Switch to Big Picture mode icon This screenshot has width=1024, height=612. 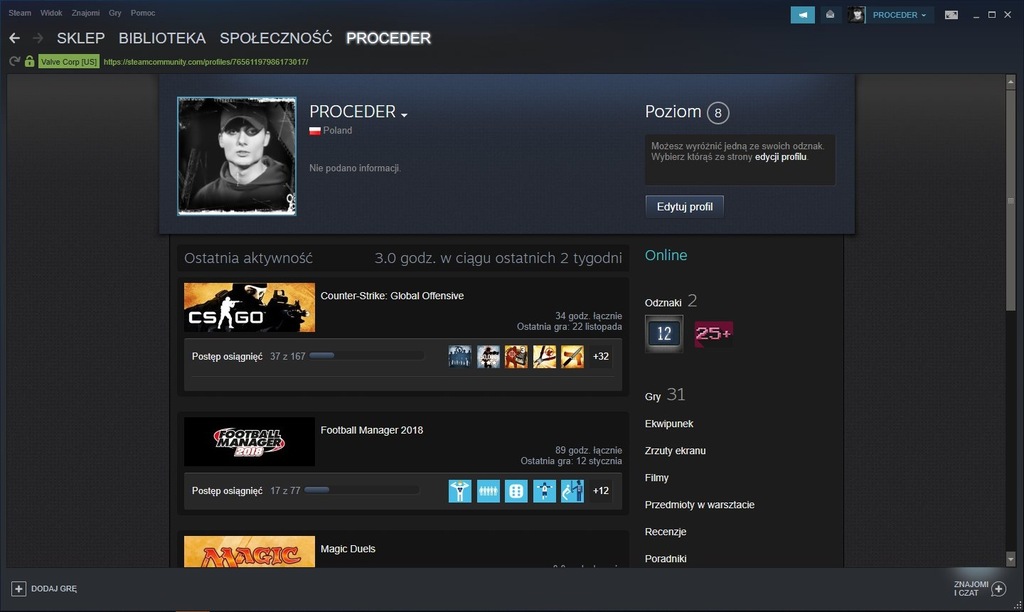click(x=952, y=14)
